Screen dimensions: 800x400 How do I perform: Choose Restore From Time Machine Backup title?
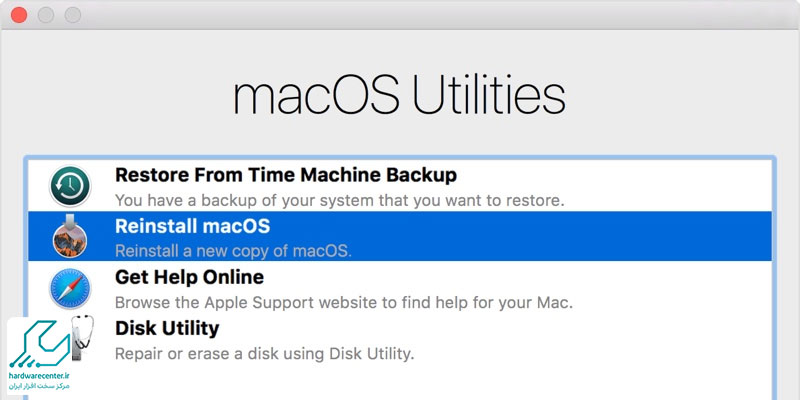[286, 175]
